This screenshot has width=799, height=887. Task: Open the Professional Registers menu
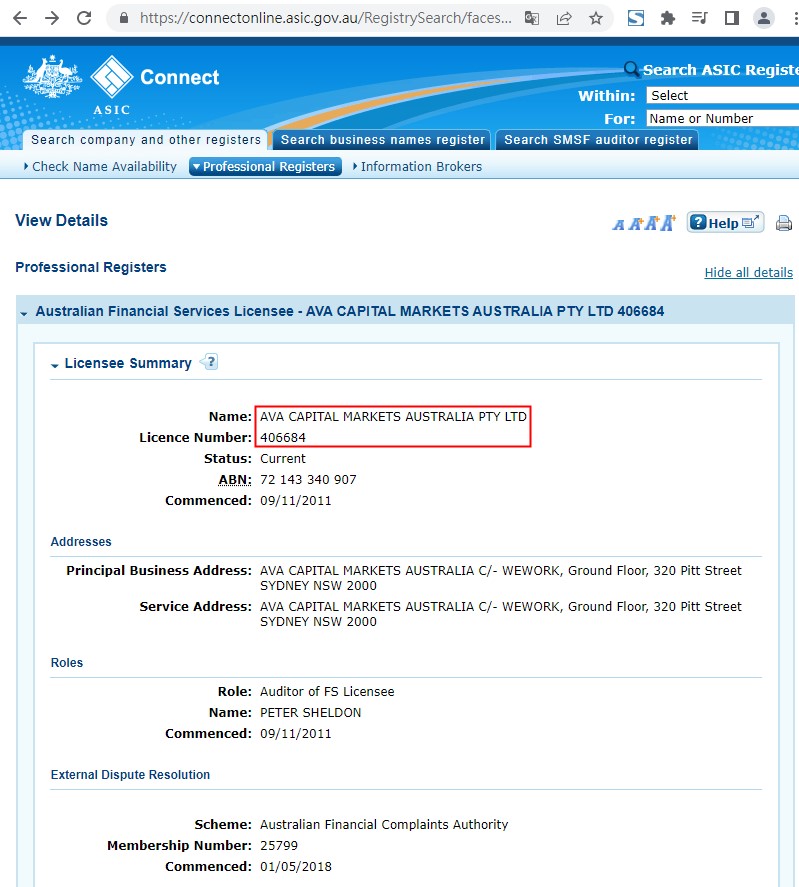[265, 166]
